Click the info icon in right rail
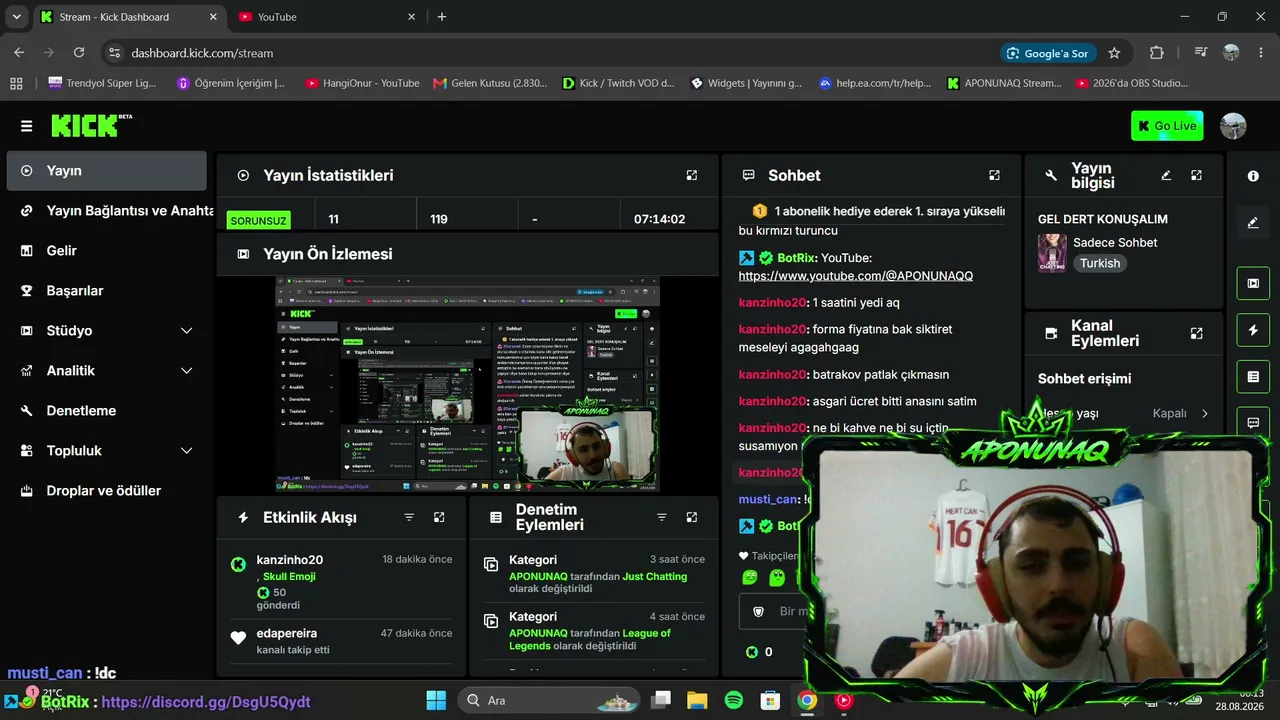1280x720 pixels. pos(1253,176)
